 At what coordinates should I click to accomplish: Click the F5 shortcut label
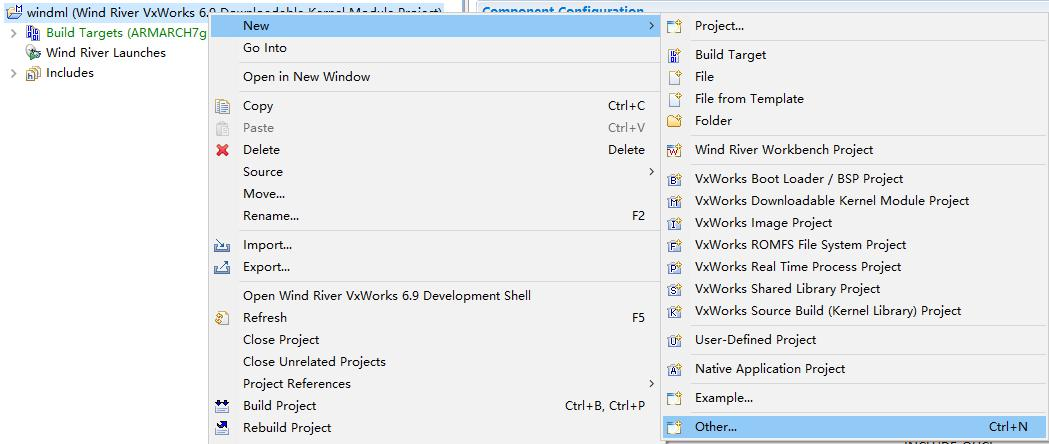tap(638, 318)
